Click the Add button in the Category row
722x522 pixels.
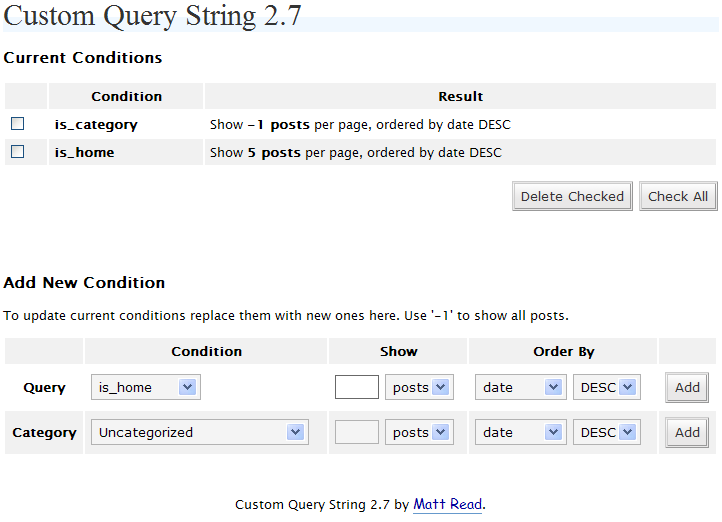687,433
